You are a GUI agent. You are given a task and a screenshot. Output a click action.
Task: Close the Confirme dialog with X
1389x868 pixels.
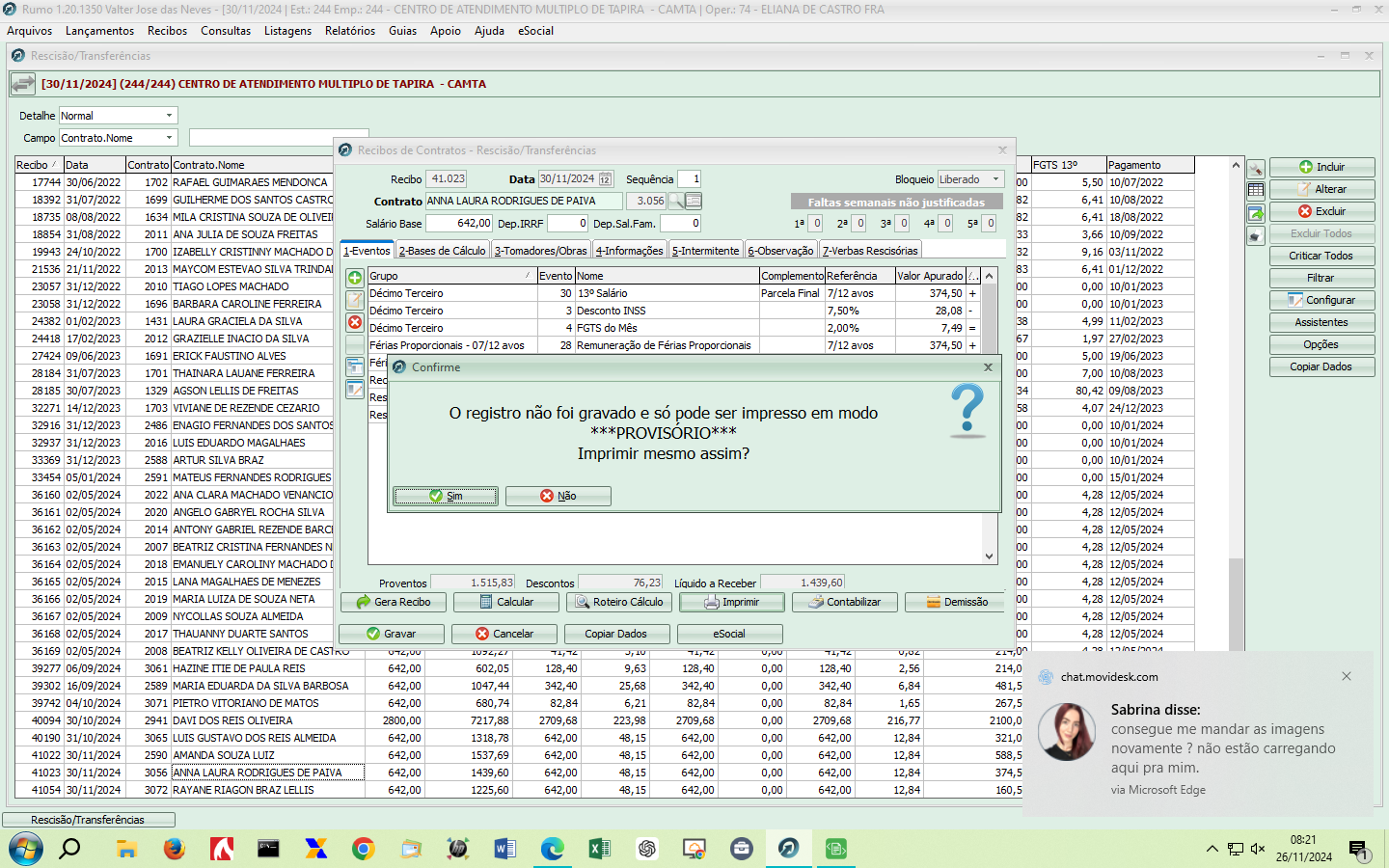coord(988,367)
